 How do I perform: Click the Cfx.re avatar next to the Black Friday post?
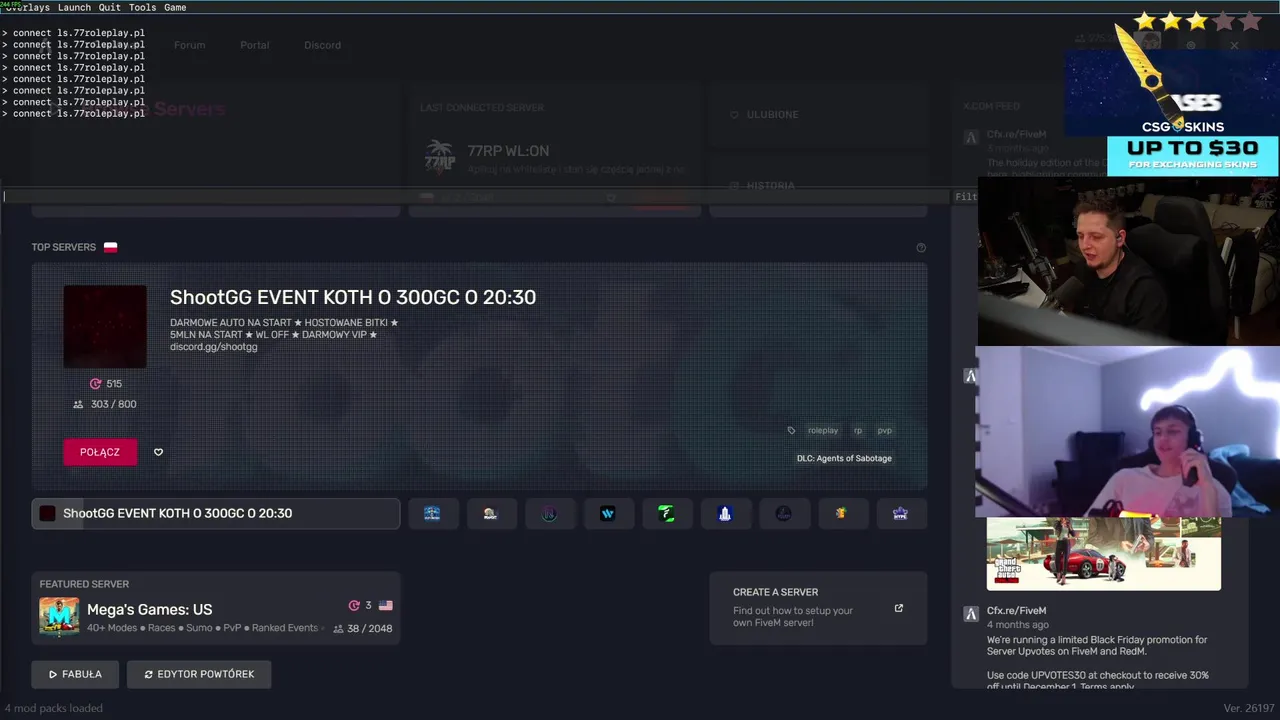[x=970, y=613]
